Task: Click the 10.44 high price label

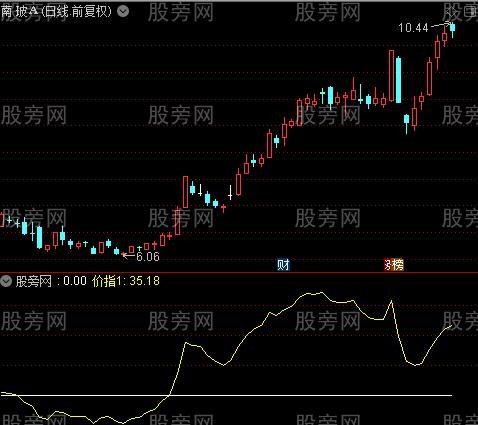Action: point(413,28)
